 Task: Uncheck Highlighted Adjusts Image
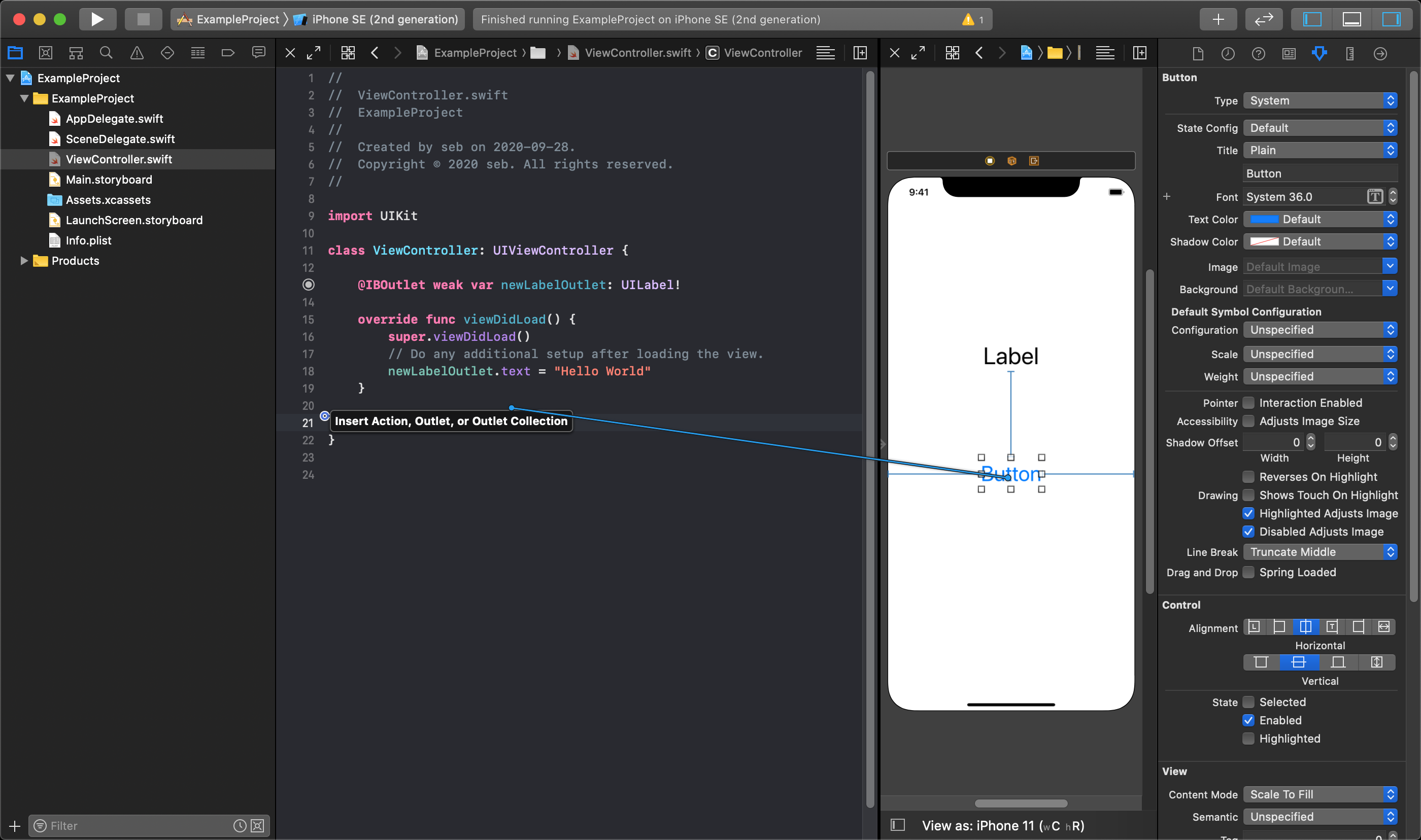click(1248, 513)
